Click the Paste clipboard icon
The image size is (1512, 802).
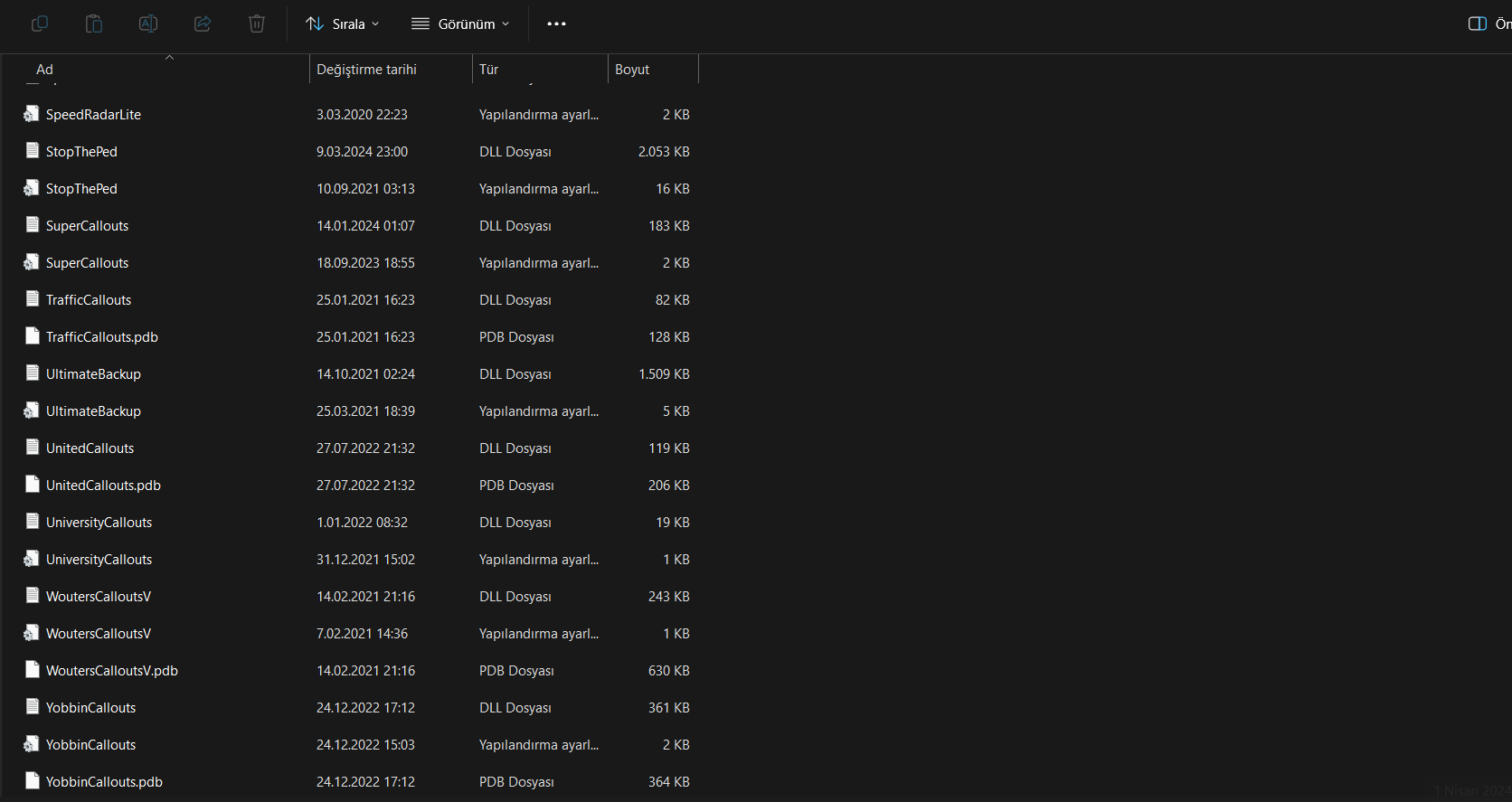94,24
